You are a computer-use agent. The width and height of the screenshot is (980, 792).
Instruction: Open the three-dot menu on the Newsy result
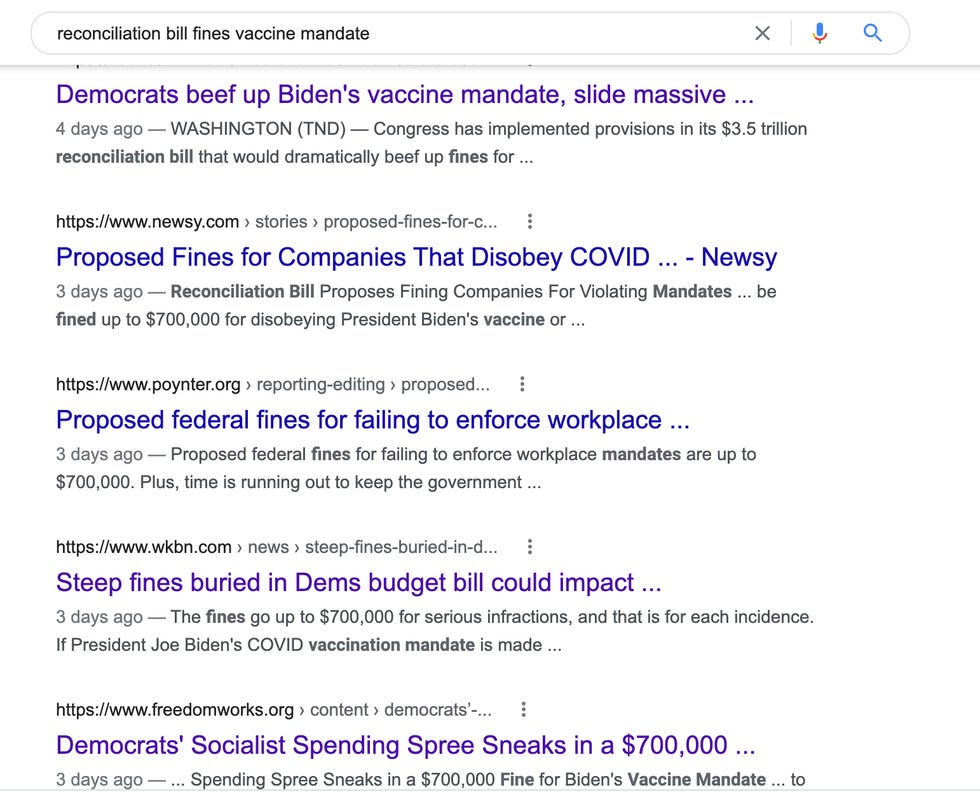point(529,221)
